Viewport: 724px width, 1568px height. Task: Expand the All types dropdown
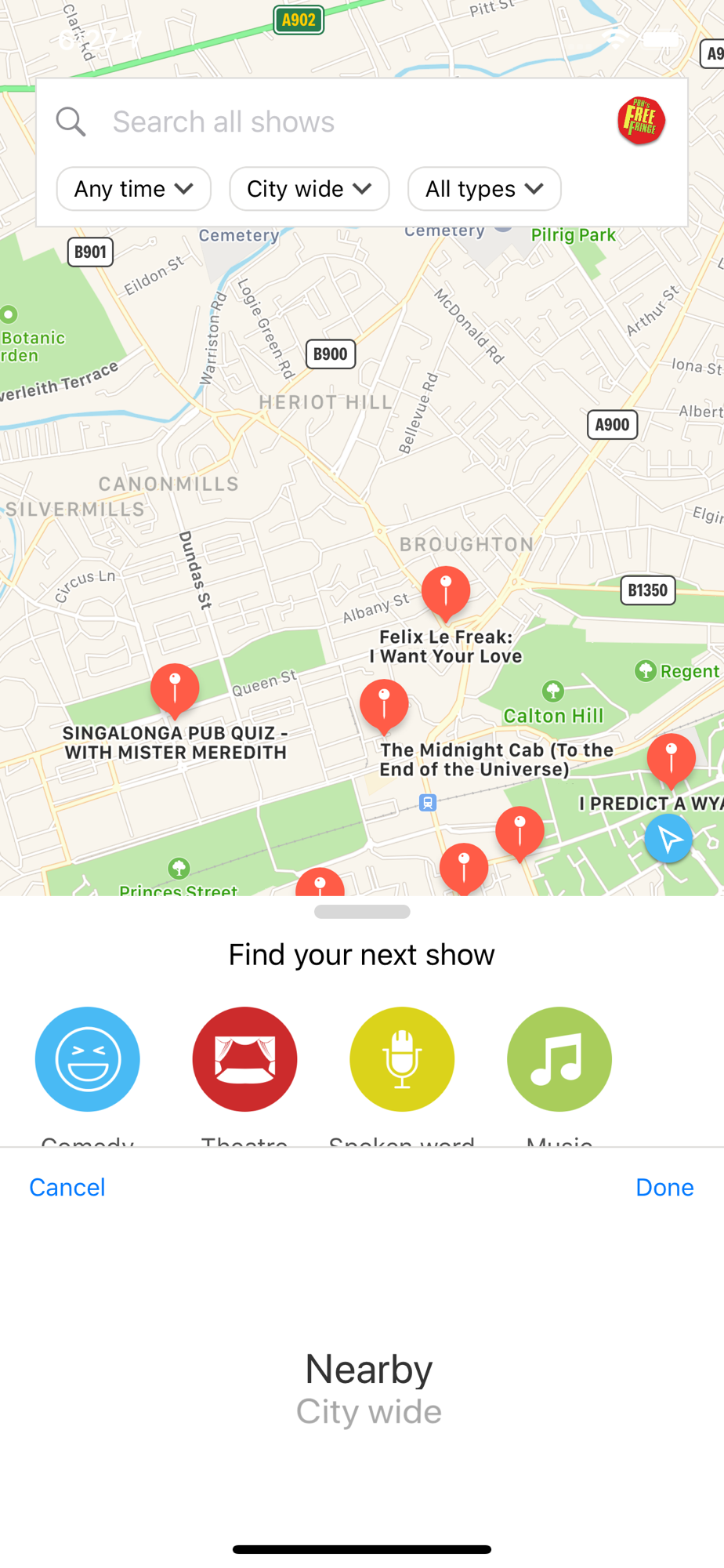pos(484,189)
